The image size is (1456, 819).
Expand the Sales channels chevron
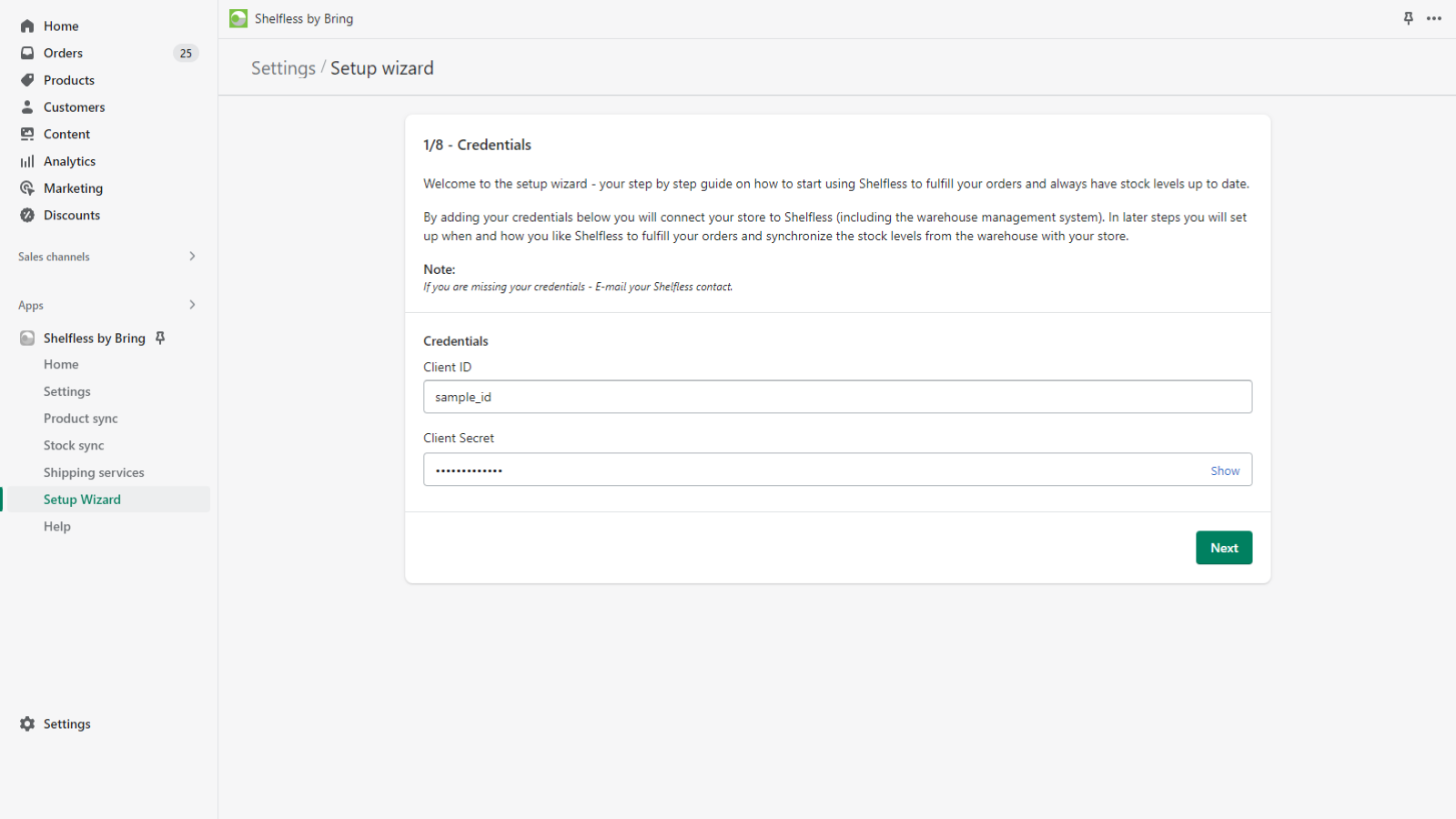[192, 256]
